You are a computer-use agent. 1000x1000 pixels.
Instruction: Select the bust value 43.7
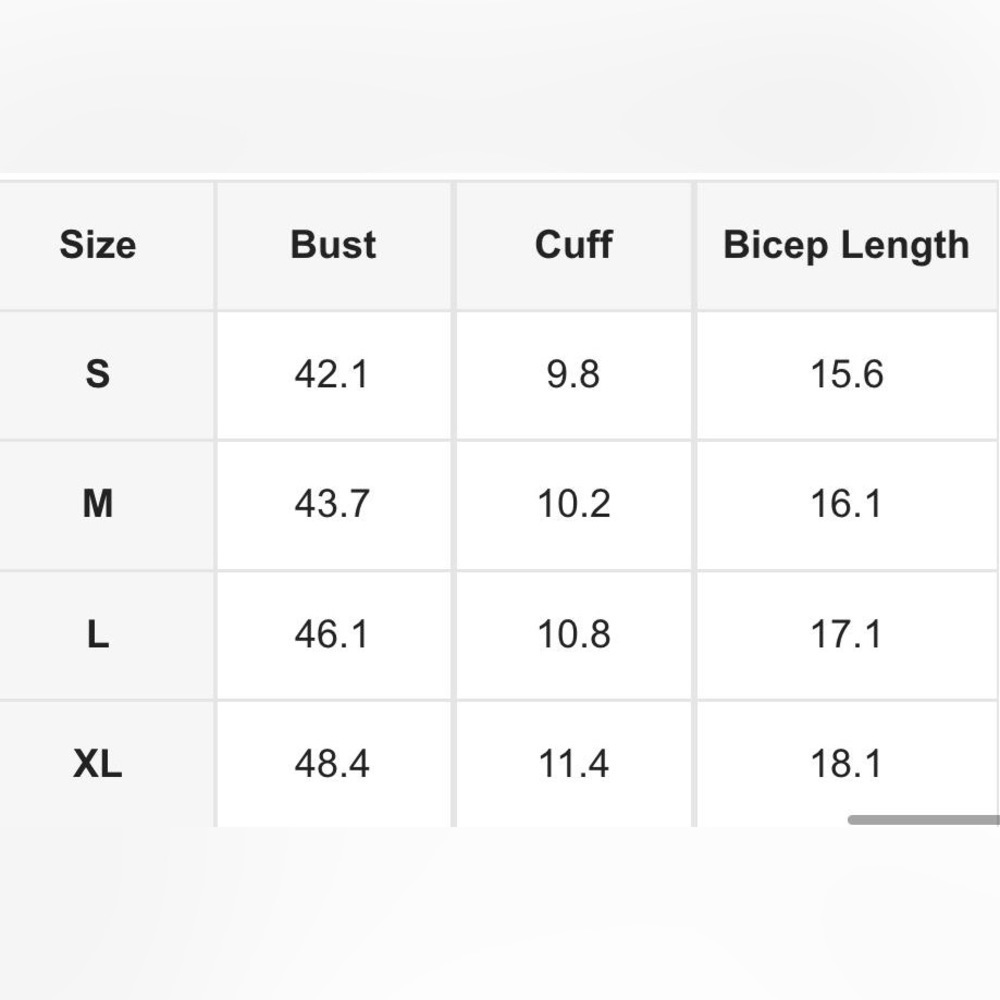[x=332, y=504]
